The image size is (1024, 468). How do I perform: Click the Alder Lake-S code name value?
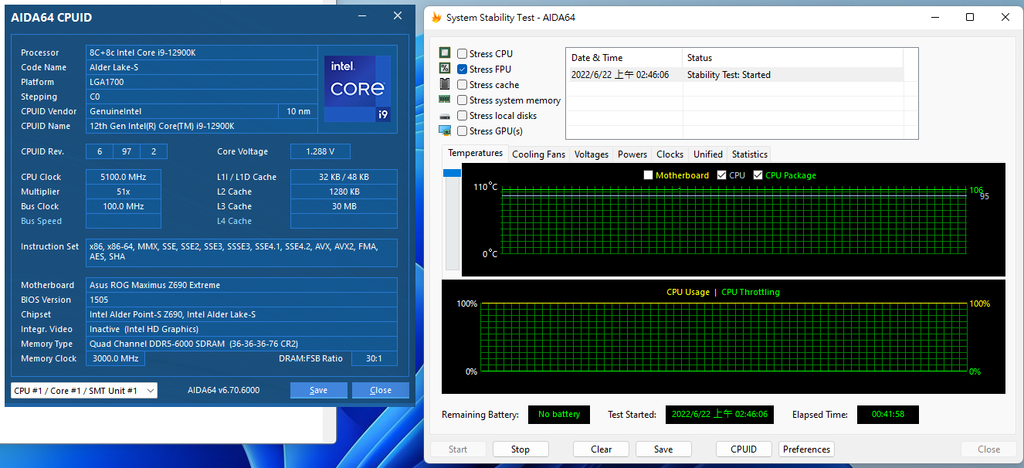coord(202,67)
